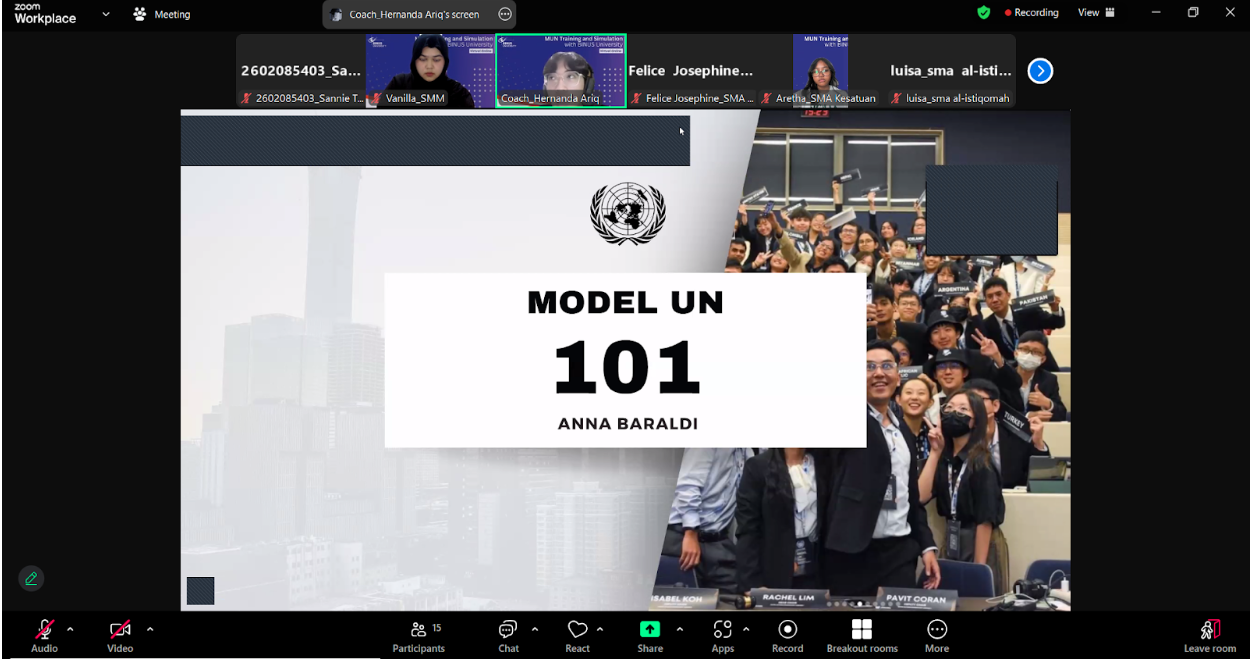Select the Meeting tab
The height and width of the screenshot is (660, 1250).
162,15
